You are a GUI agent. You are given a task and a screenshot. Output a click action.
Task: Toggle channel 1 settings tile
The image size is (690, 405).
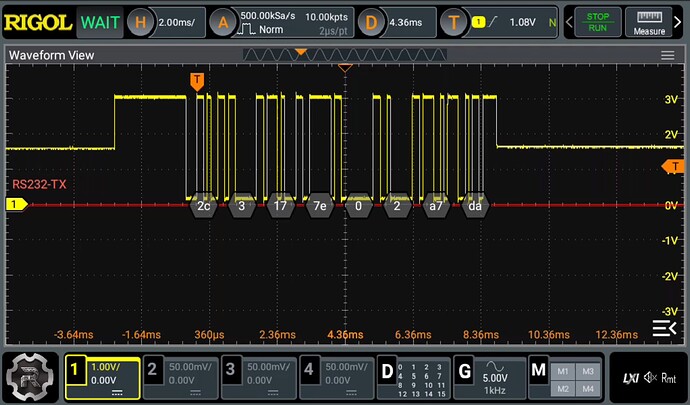[103, 378]
